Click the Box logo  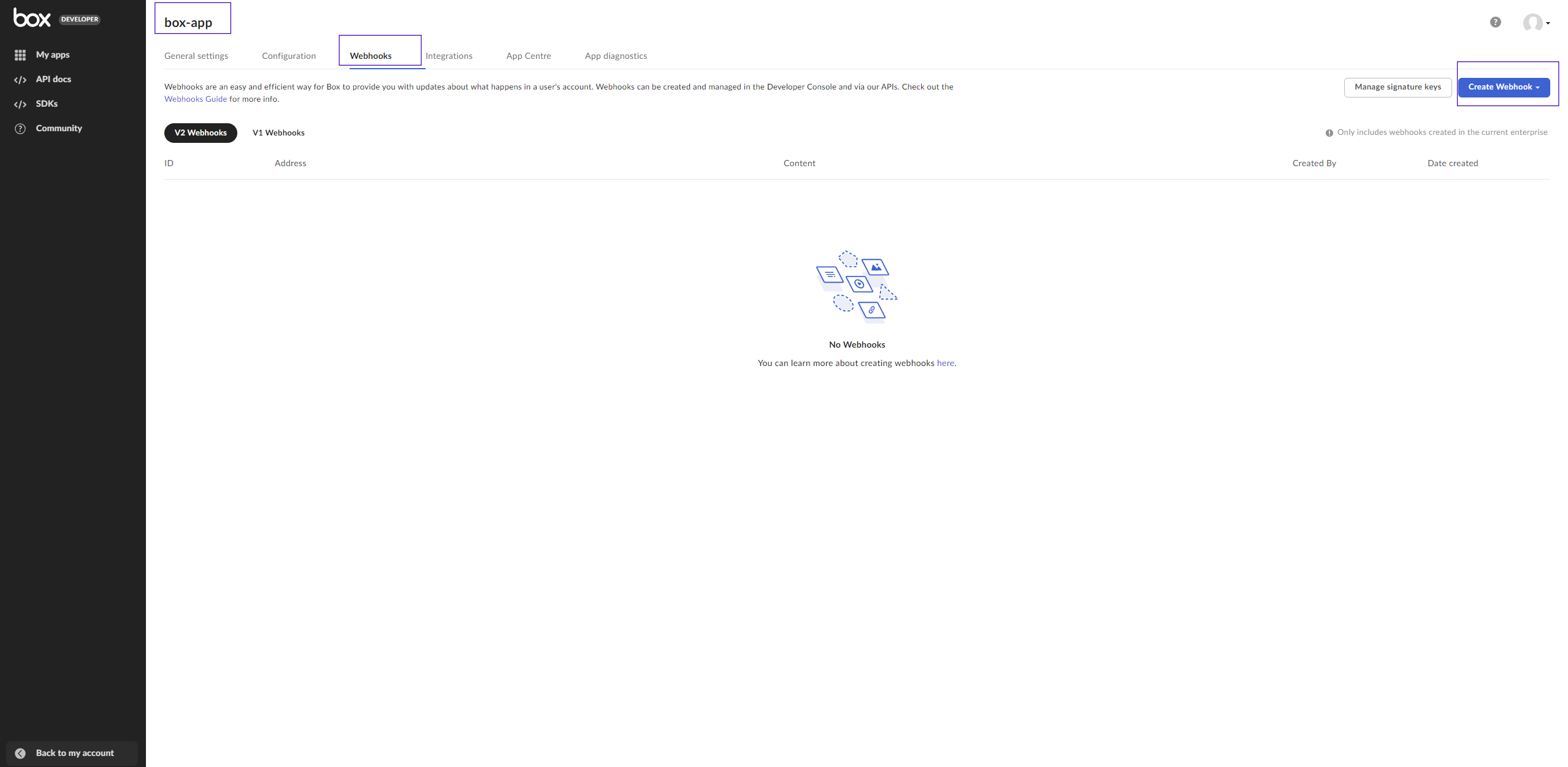tap(32, 18)
